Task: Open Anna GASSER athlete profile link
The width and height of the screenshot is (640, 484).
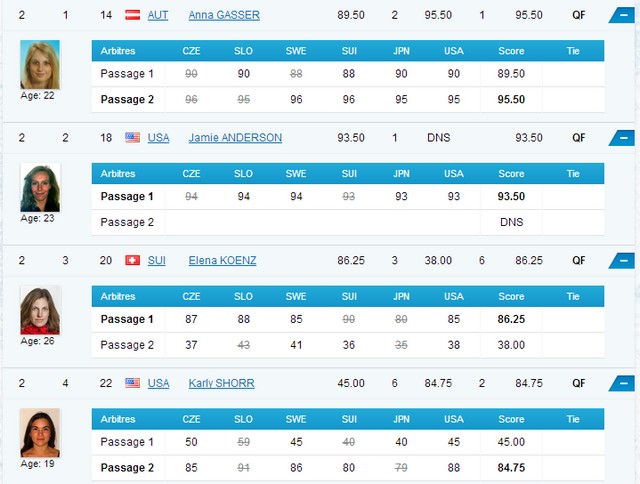Action: (223, 15)
